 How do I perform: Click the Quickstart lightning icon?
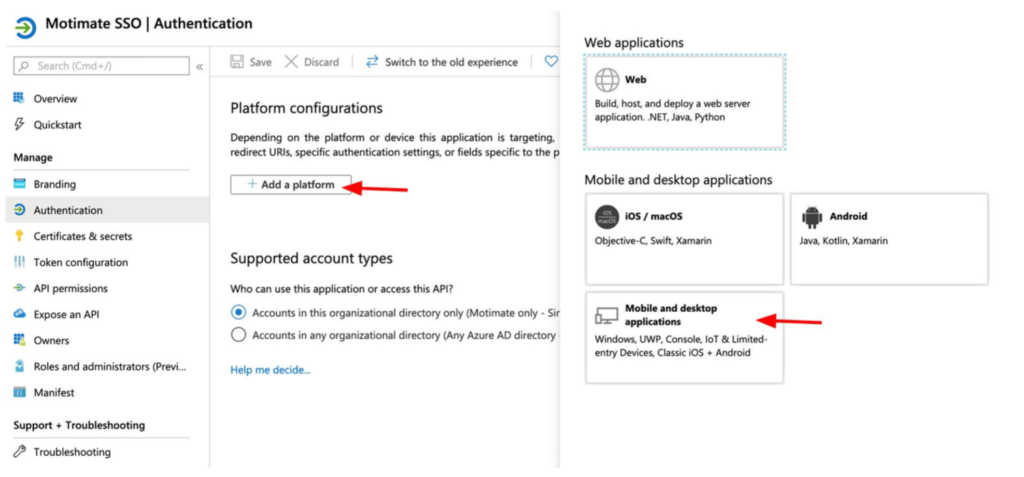[x=19, y=125]
